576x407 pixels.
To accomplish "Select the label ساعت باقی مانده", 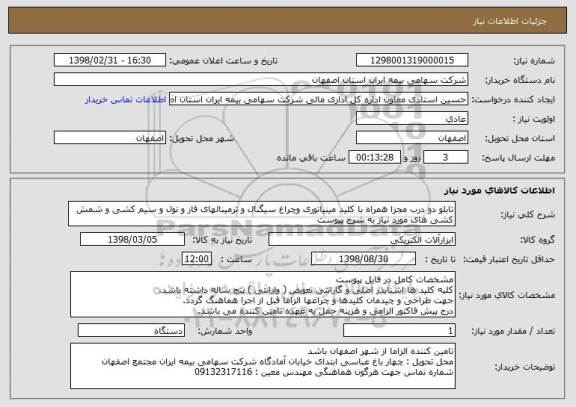I will pos(311,158).
